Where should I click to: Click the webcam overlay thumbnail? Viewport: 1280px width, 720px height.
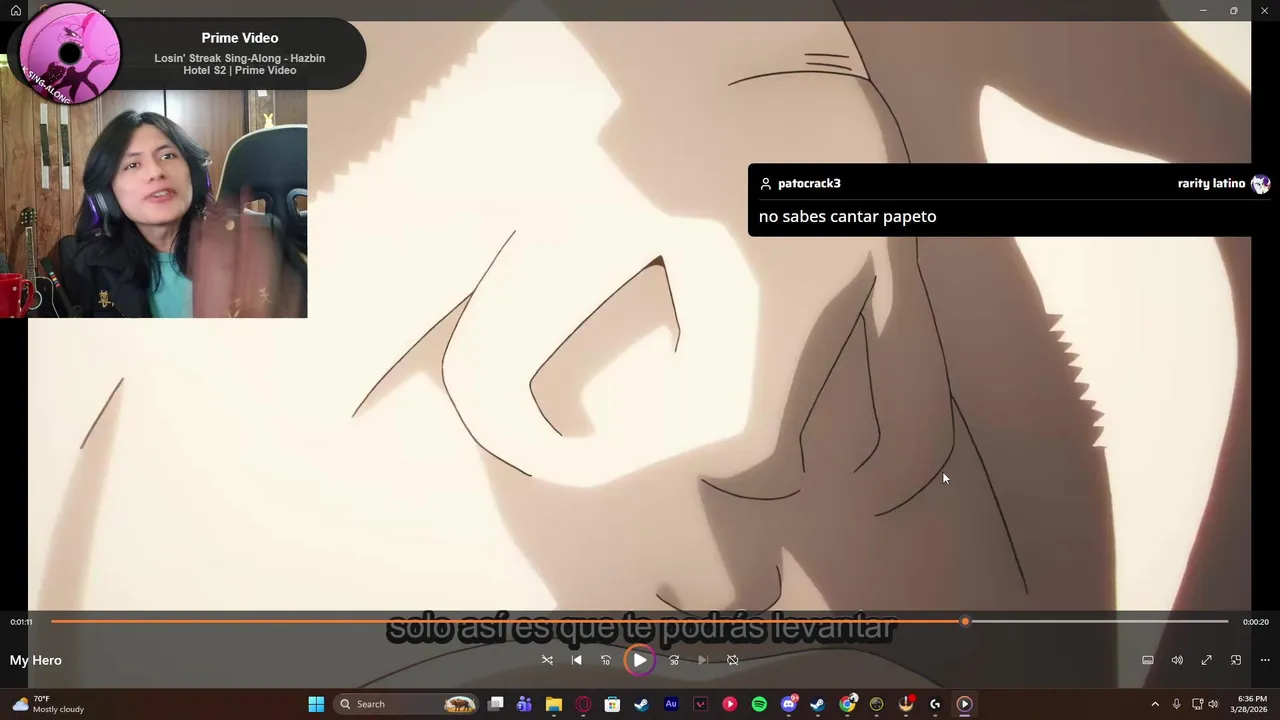tap(154, 204)
